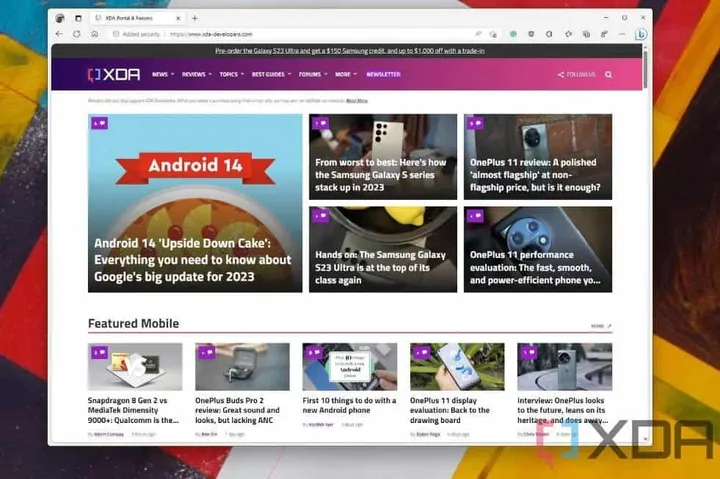The image size is (720, 479).
Task: Open the First 10 things to do title
Action: 349,405
